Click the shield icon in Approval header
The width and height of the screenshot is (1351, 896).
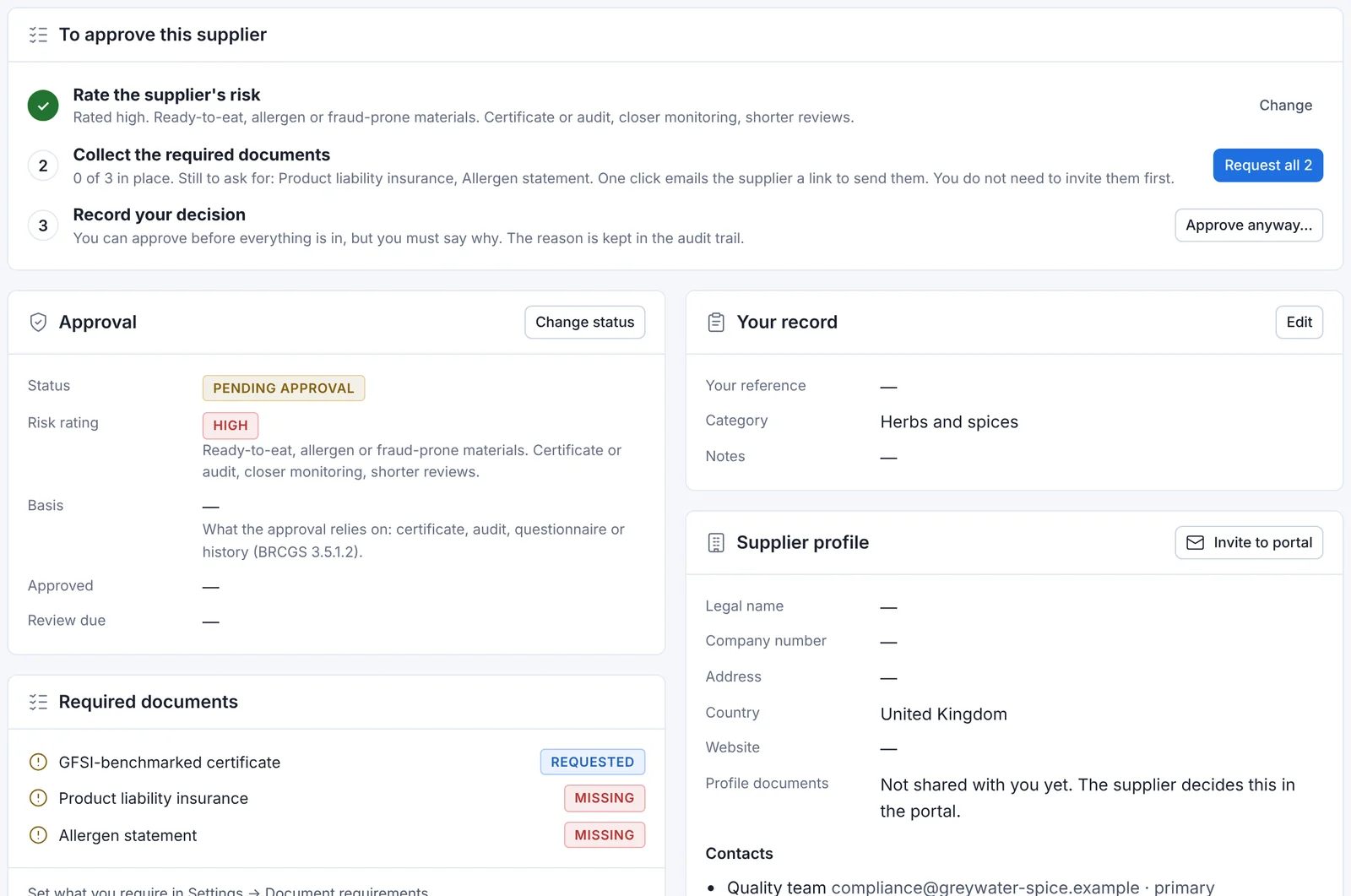tap(38, 322)
